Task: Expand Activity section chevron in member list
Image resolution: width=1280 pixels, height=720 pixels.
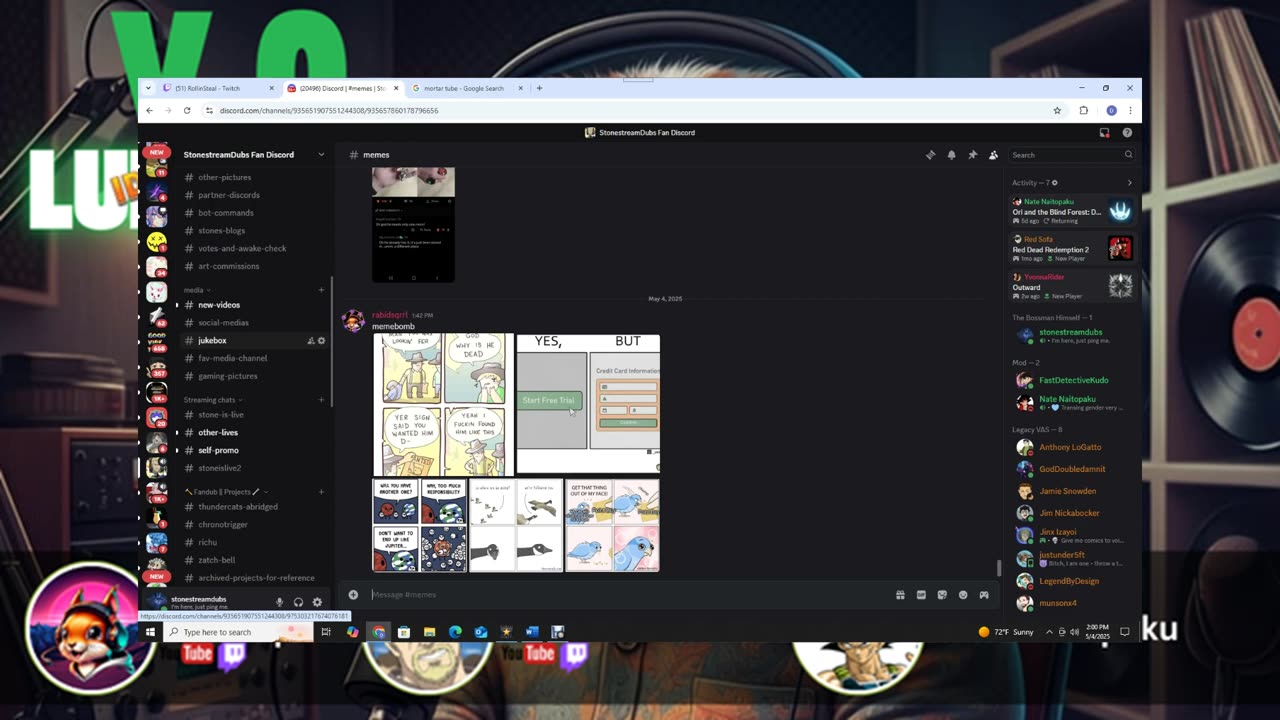Action: point(1129,183)
